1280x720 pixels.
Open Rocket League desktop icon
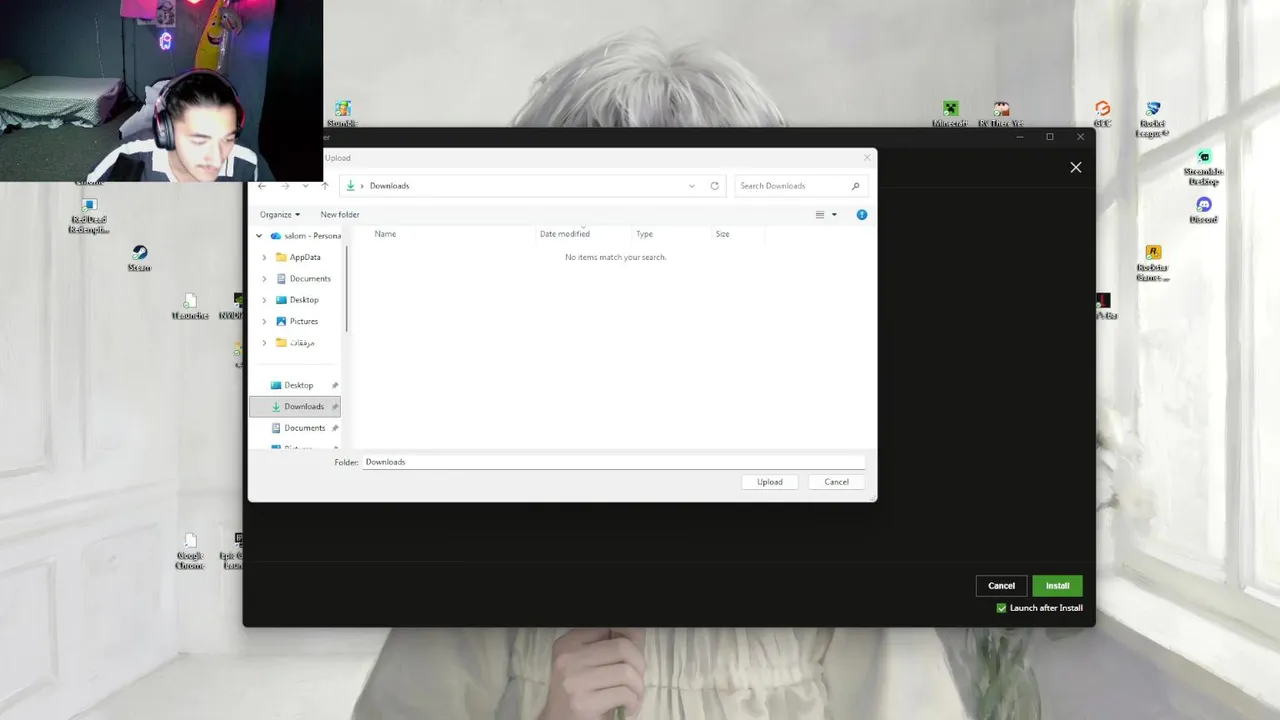tap(1152, 119)
